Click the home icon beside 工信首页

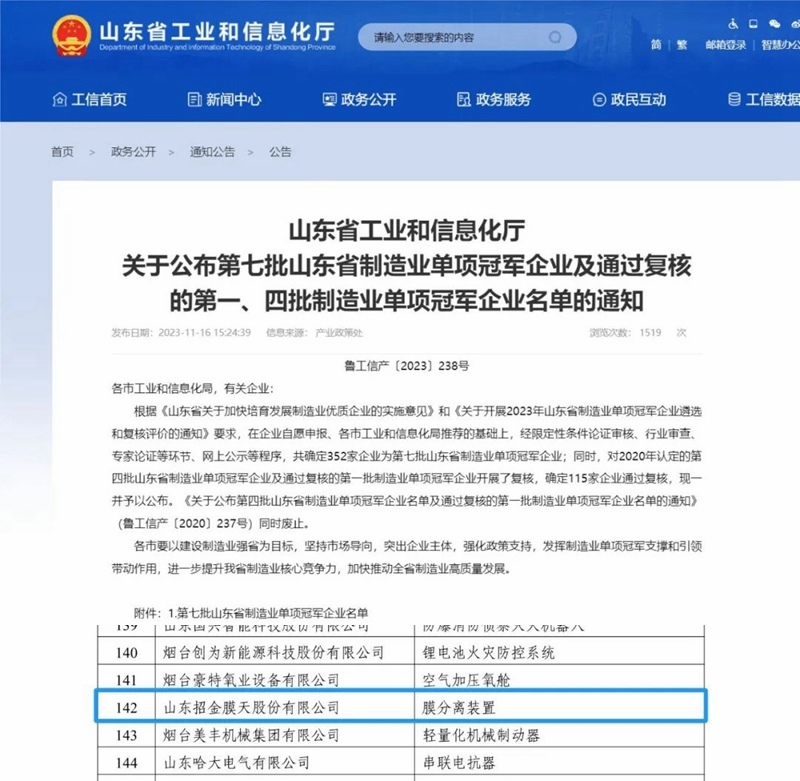[x=60, y=99]
